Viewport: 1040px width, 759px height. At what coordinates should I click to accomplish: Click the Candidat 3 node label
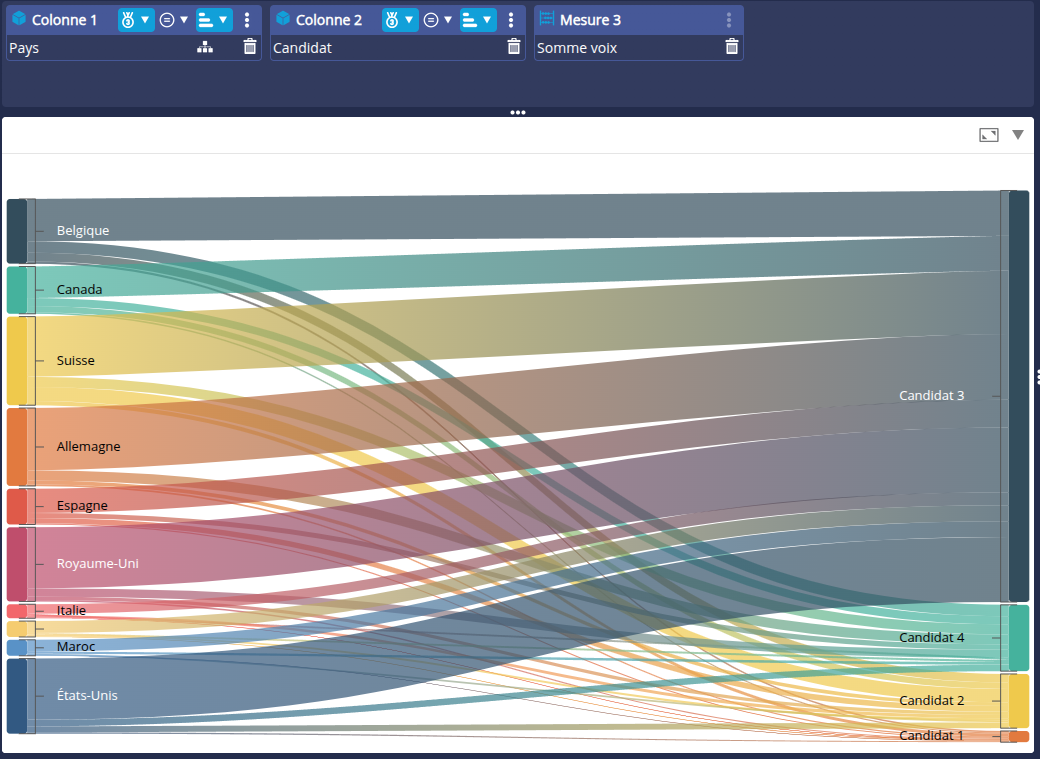click(931, 396)
